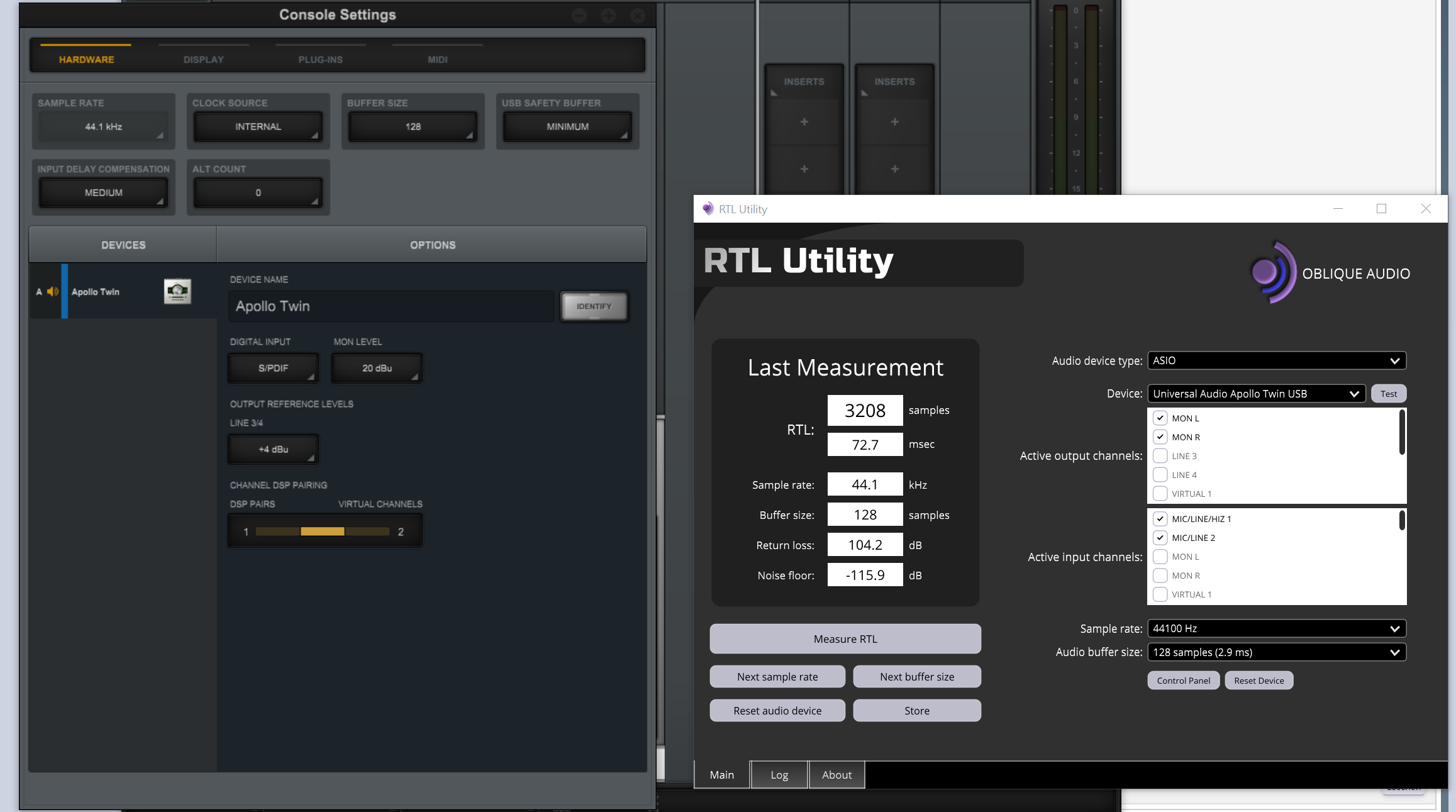Click the Apollo Twin device name field

pyautogui.click(x=390, y=306)
